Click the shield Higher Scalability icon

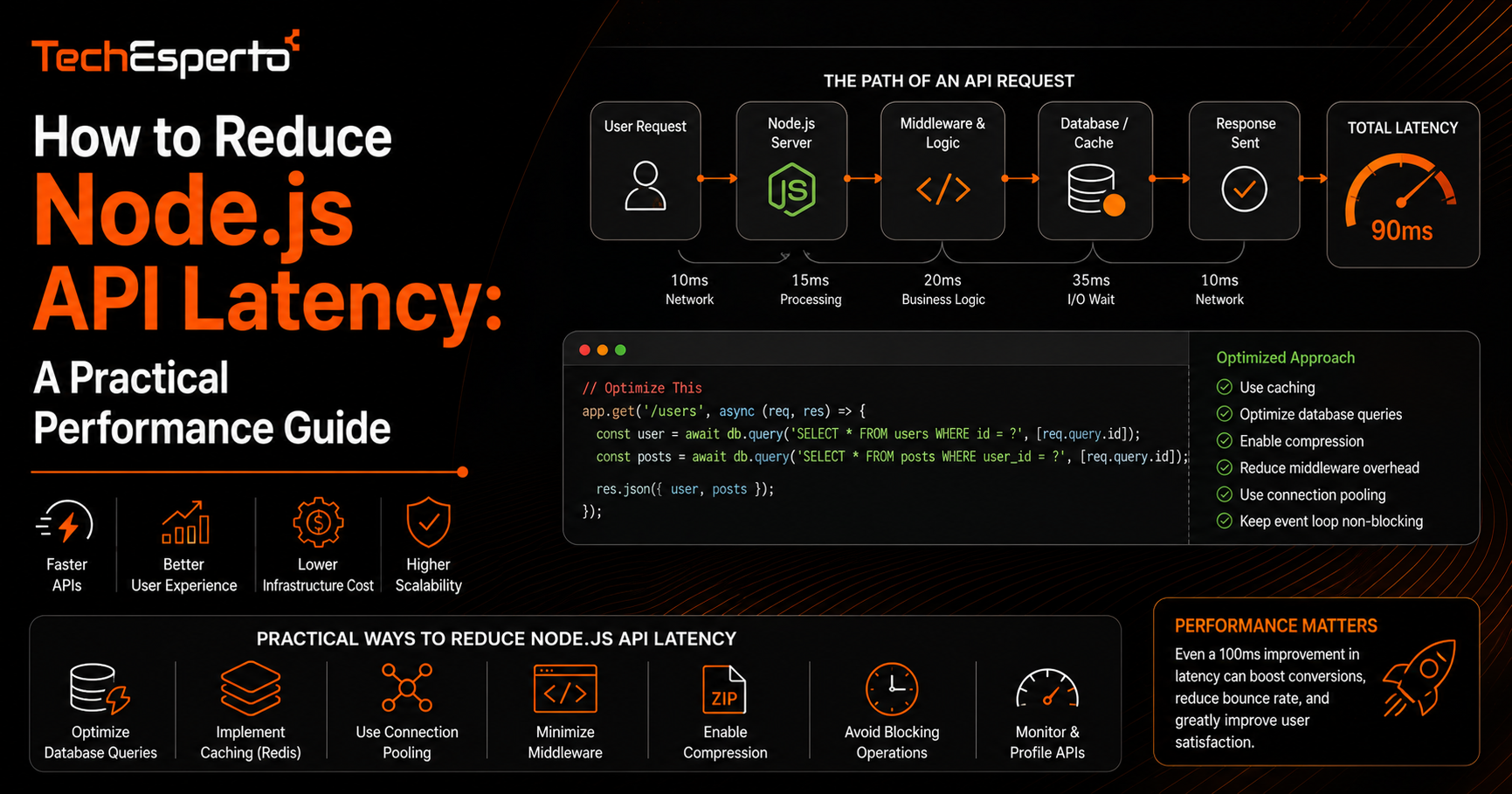point(428,522)
